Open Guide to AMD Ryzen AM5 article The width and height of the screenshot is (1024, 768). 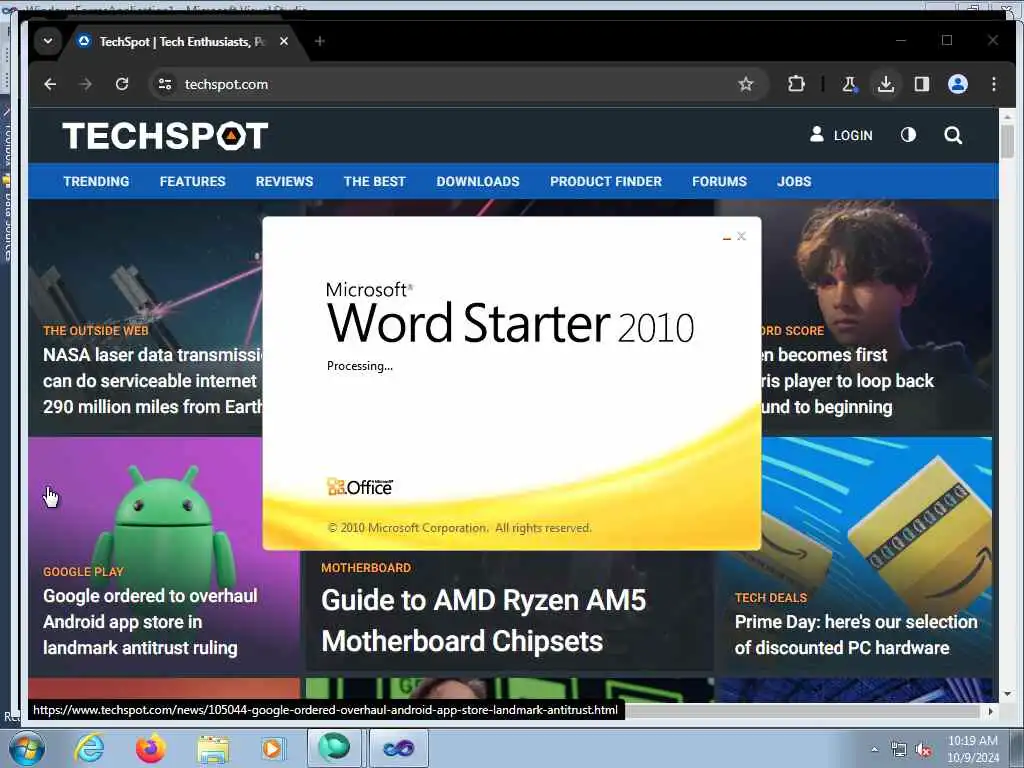pyautogui.click(x=484, y=620)
